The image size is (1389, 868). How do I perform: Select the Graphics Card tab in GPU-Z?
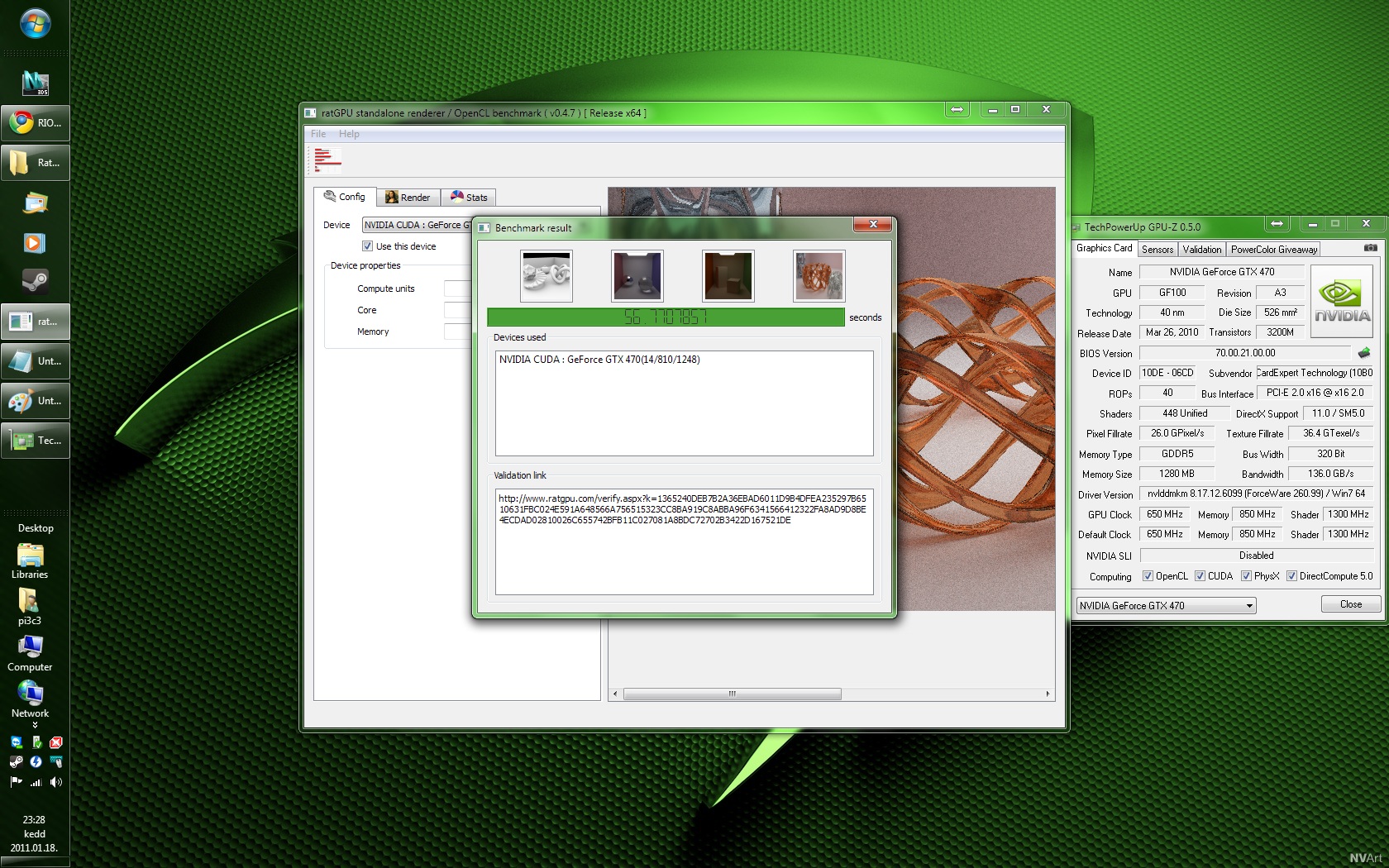(x=1104, y=248)
